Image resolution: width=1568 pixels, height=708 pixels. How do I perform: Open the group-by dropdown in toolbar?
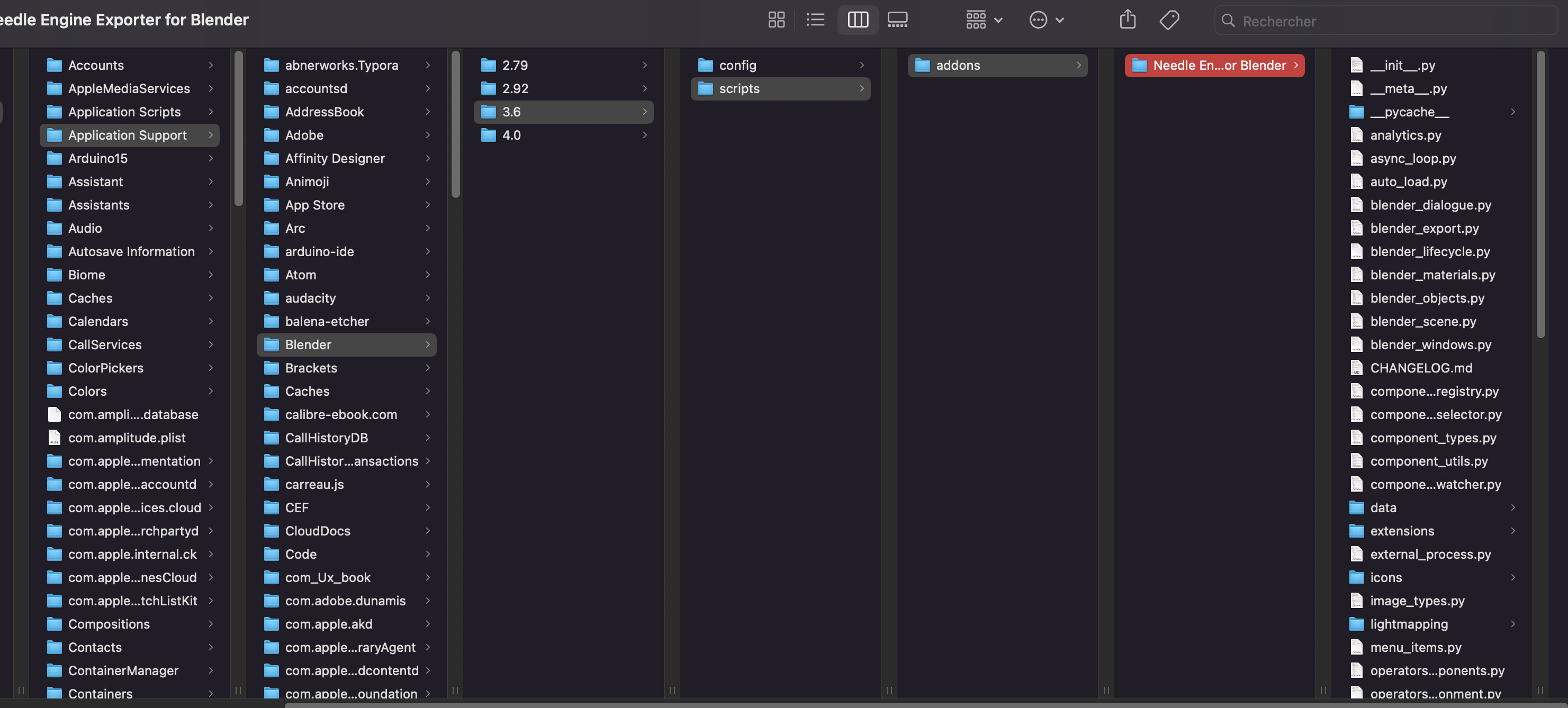pos(984,20)
